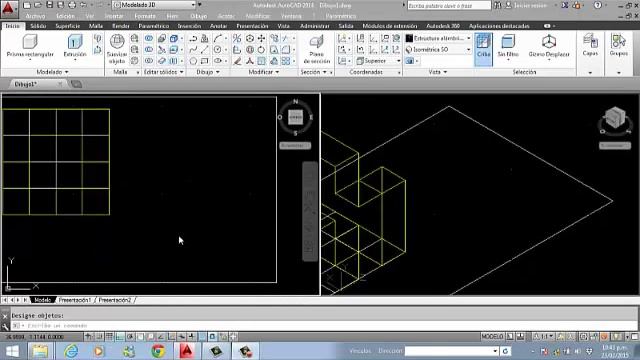Open the Plano de sección tool
Image resolution: width=640 pixels, height=360 pixels.
[x=317, y=49]
